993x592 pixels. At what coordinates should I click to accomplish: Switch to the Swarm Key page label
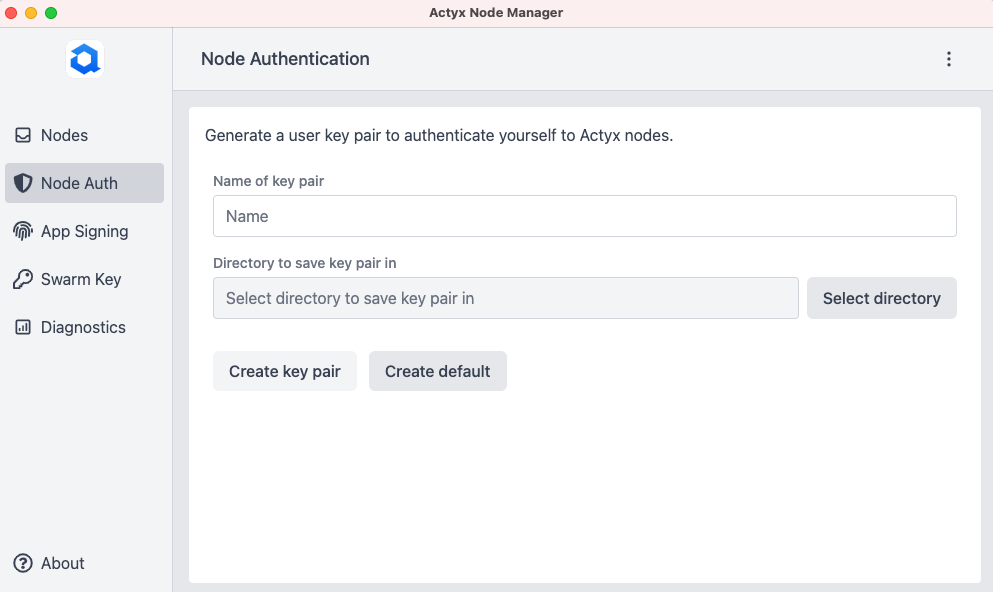click(x=81, y=279)
